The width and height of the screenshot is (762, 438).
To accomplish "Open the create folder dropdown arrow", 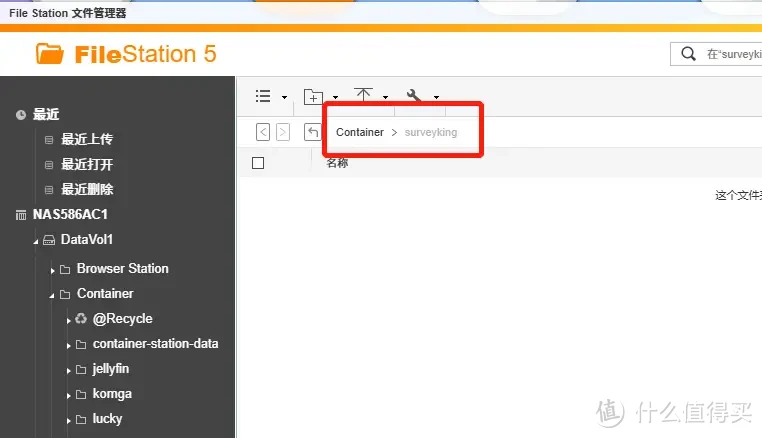I will click(x=335, y=97).
